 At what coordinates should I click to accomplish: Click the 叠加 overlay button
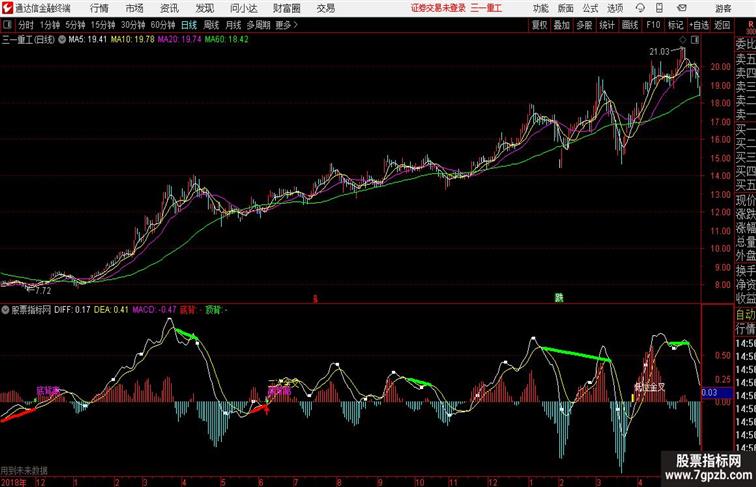[x=562, y=25]
